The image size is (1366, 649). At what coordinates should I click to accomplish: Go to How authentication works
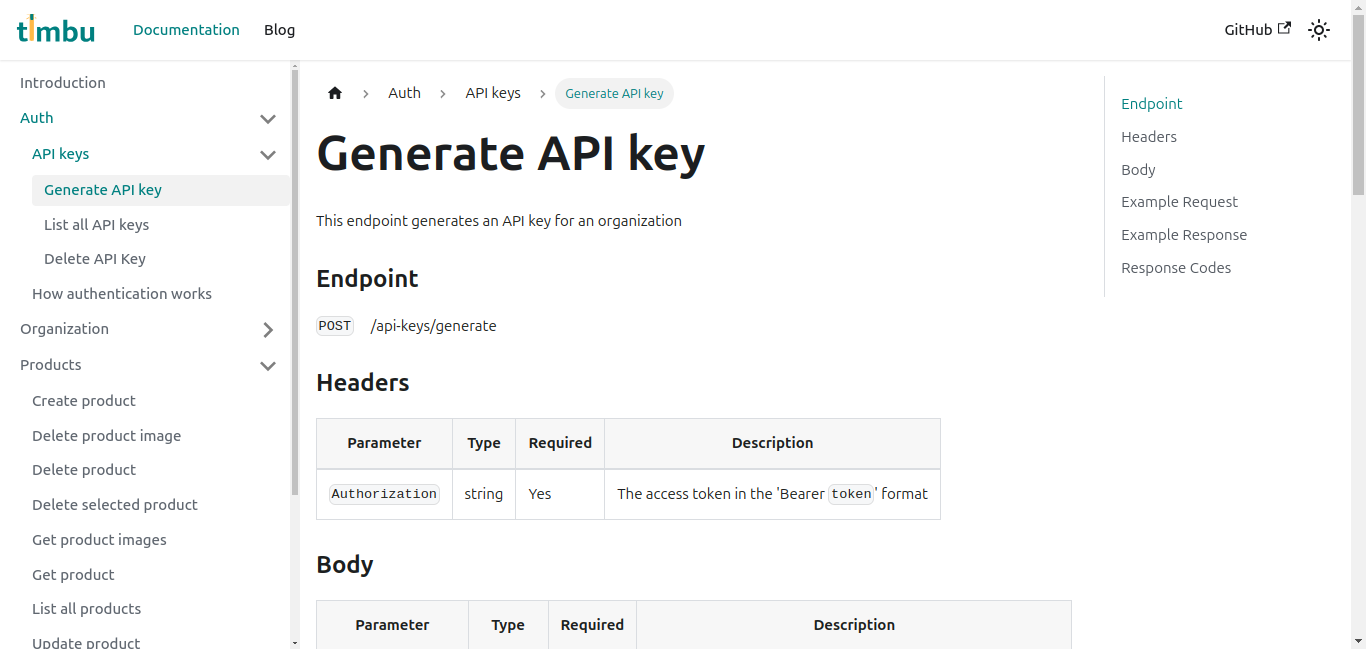point(122,294)
